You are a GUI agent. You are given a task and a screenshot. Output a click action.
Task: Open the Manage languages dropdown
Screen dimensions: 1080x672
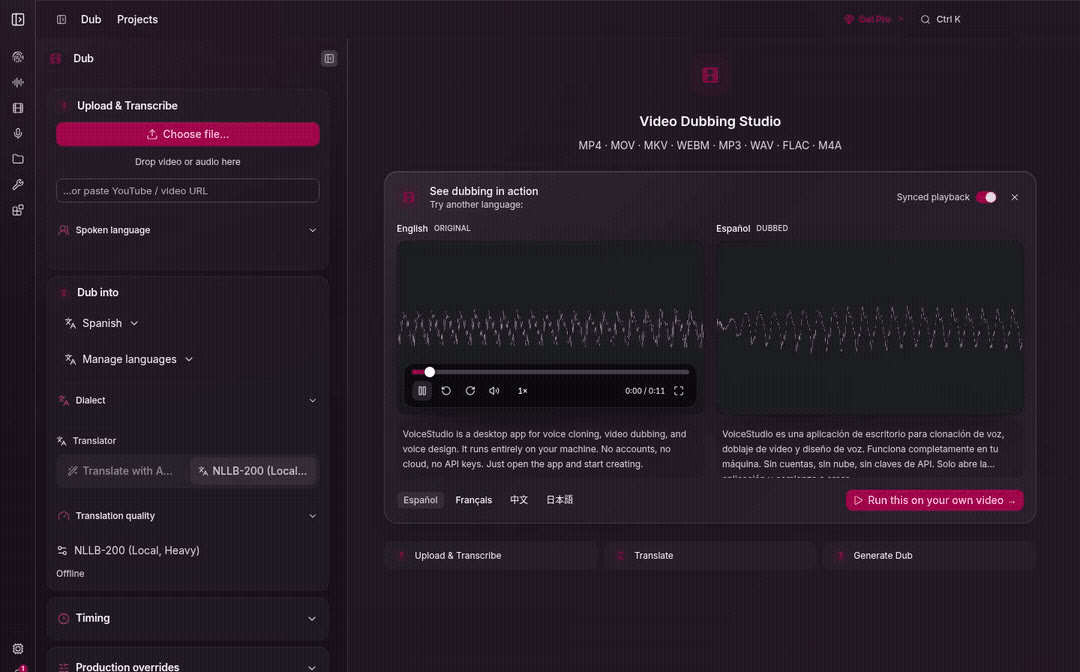(x=129, y=359)
